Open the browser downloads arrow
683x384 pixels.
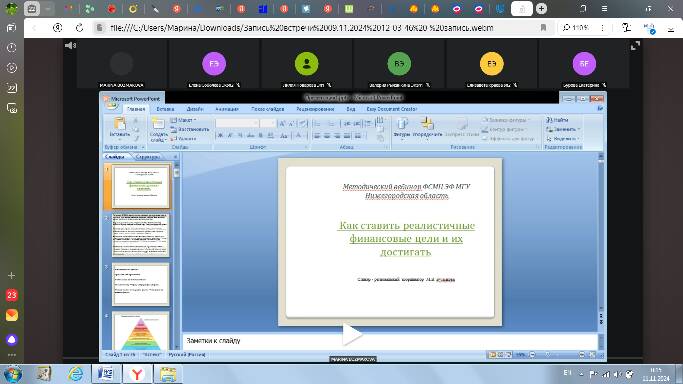pos(671,28)
